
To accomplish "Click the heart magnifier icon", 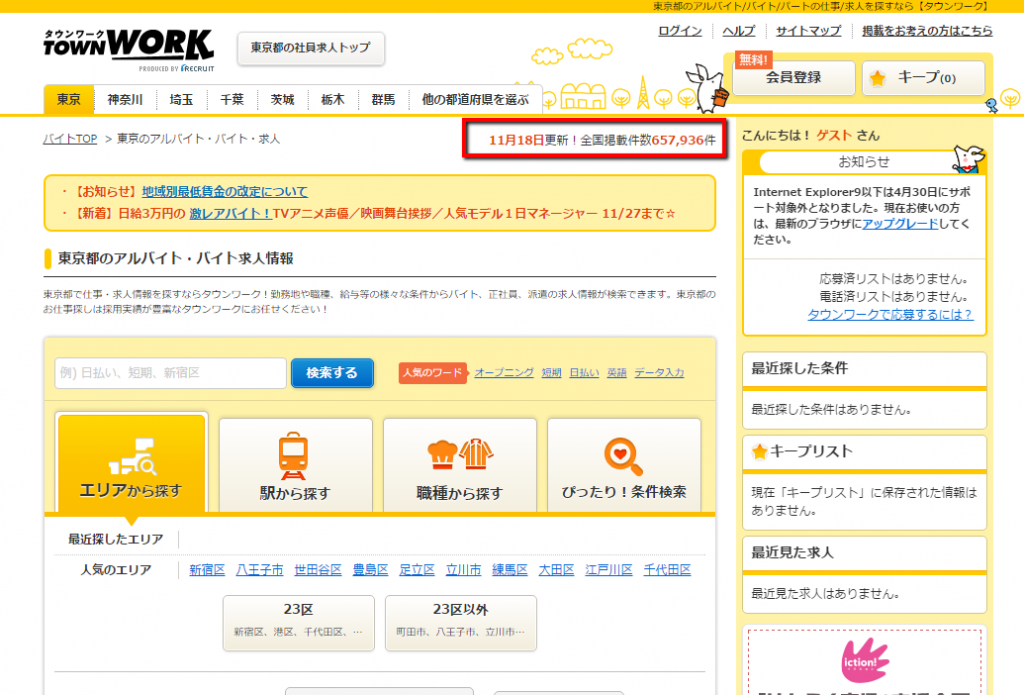I will [x=623, y=457].
